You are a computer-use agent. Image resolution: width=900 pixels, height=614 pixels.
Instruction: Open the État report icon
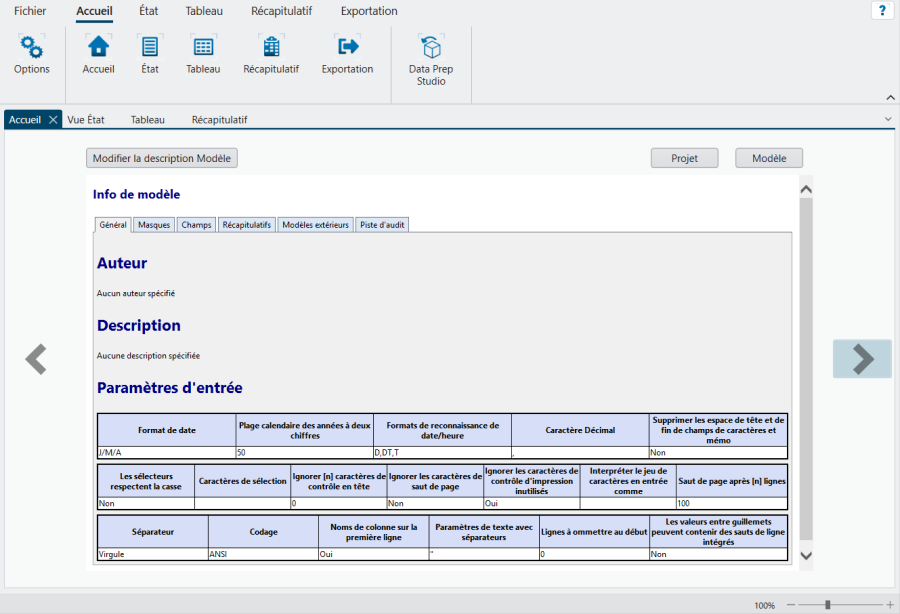(x=150, y=47)
